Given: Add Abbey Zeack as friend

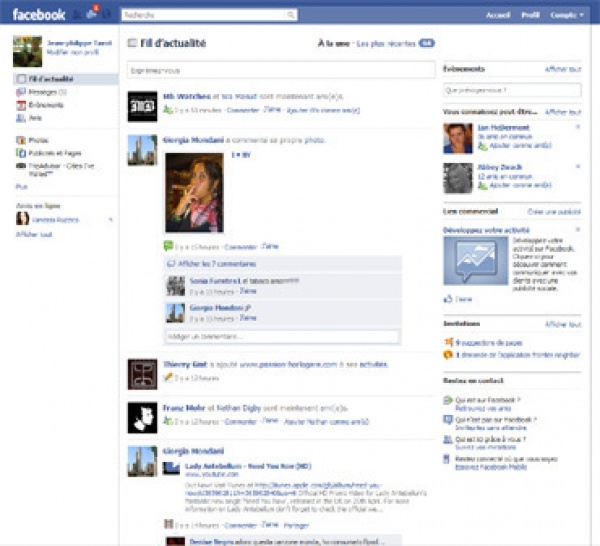Looking at the screenshot, I should click(x=520, y=185).
